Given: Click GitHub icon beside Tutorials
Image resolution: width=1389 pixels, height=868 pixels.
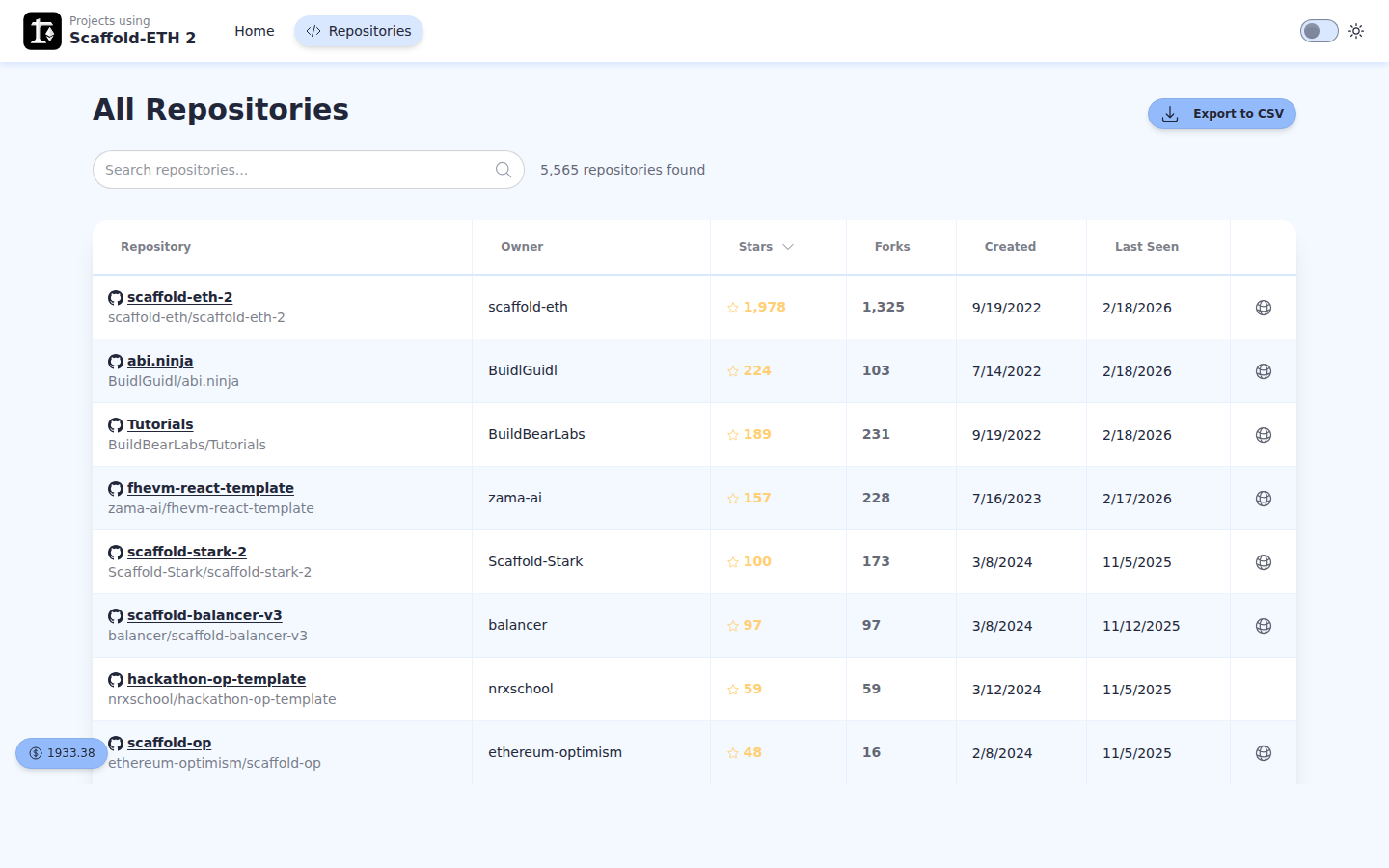Looking at the screenshot, I should pyautogui.click(x=116, y=425).
